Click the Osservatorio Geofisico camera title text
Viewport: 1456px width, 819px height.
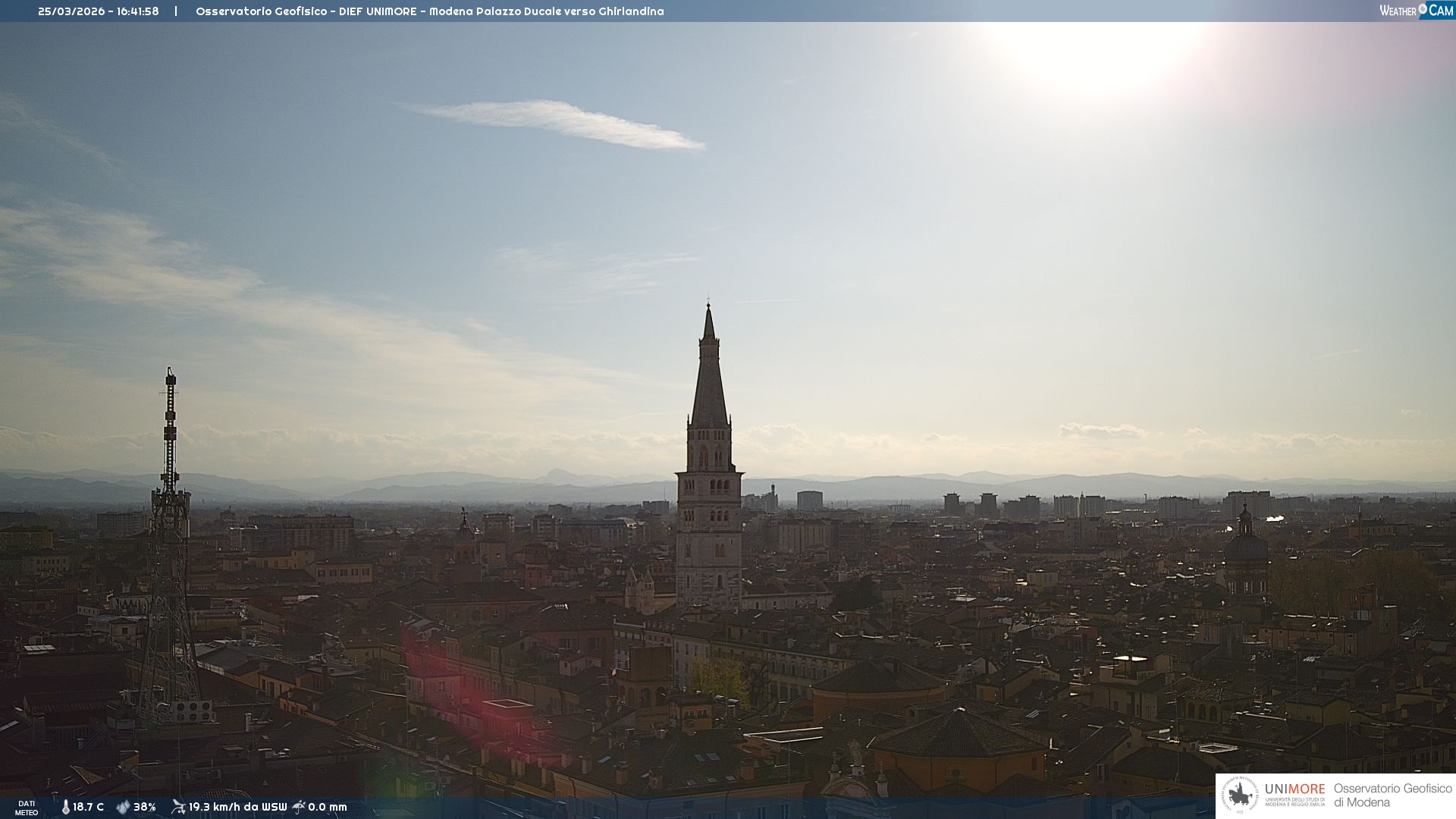(429, 11)
